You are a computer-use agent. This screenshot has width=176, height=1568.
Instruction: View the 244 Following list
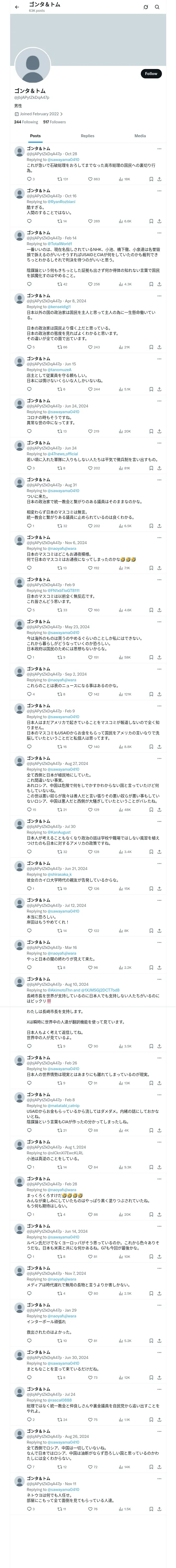pos(26,122)
